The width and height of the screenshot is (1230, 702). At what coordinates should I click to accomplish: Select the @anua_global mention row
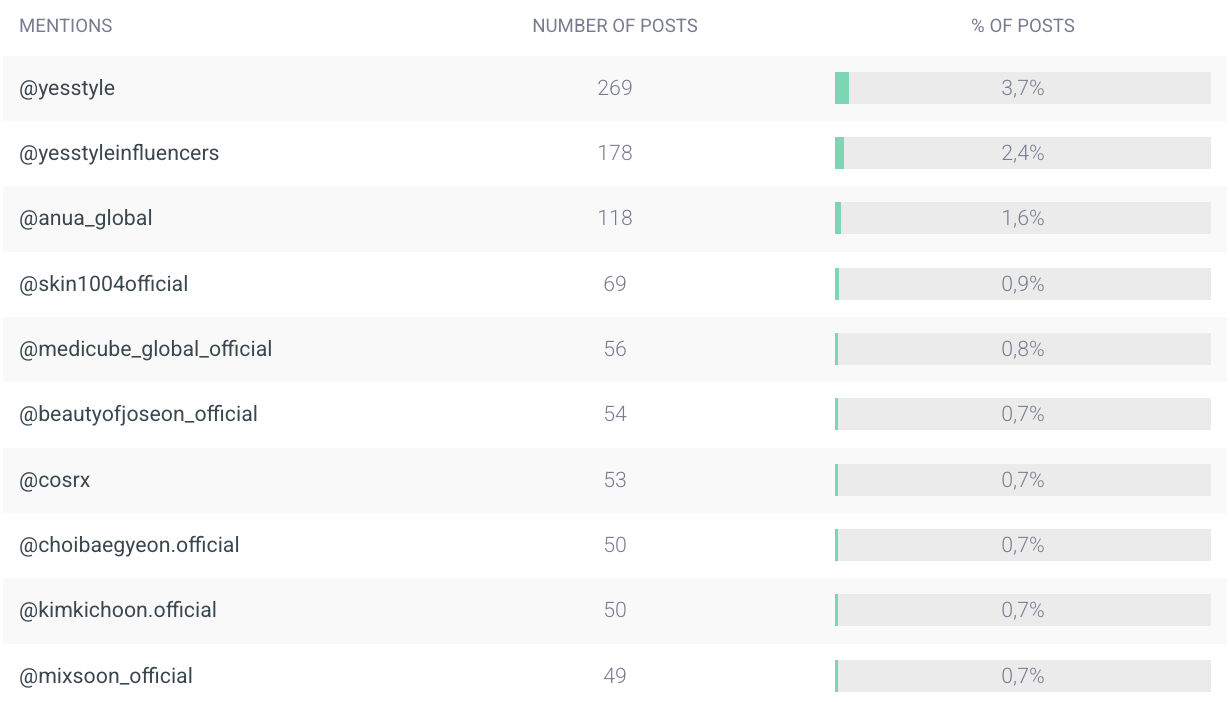coord(86,218)
